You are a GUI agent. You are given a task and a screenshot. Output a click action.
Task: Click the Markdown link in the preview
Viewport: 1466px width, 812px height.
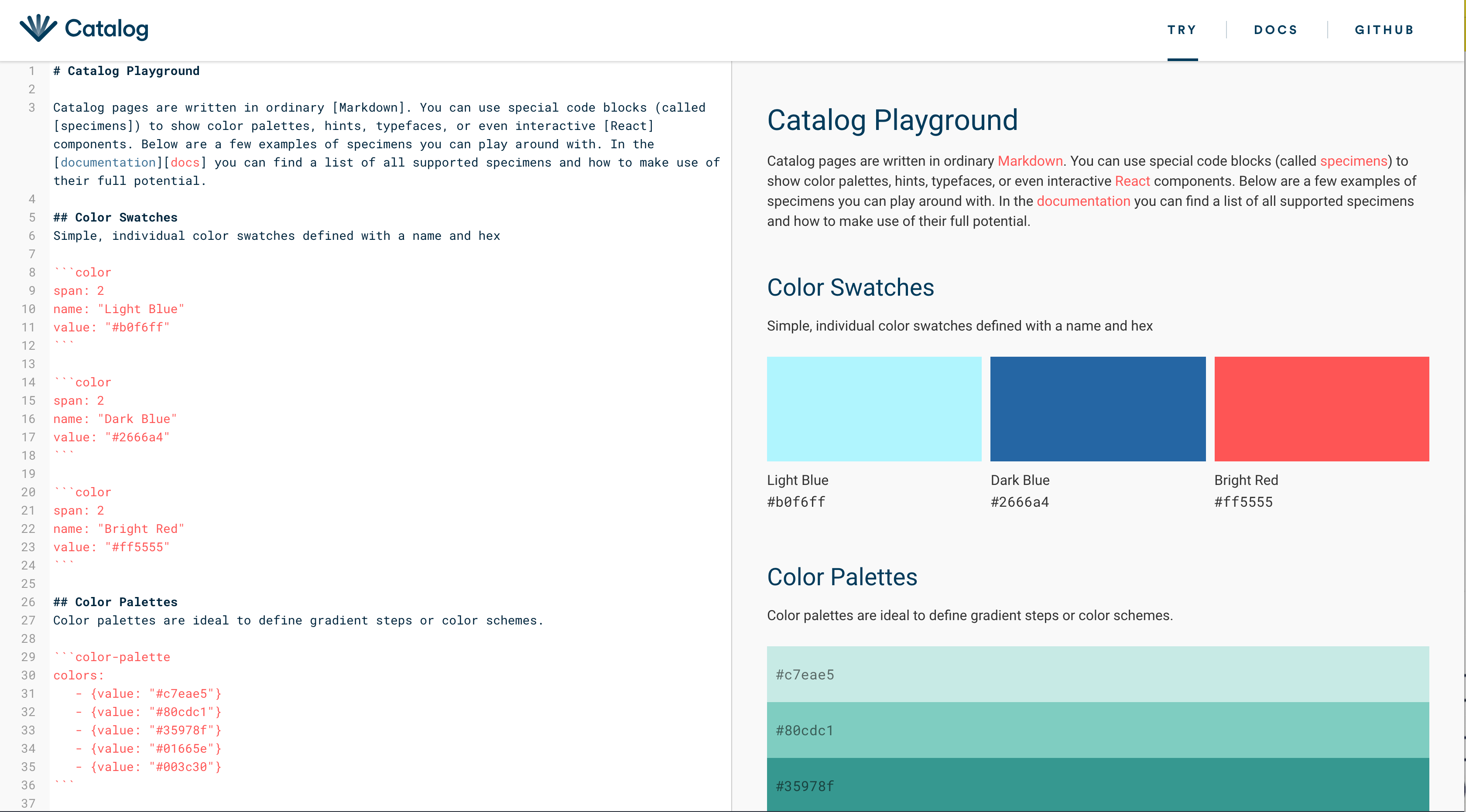point(1030,161)
